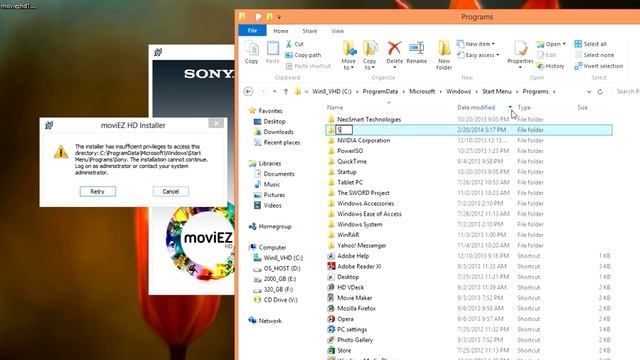Click Retry in the moviEZ HD Installer dialog

pos(98,191)
